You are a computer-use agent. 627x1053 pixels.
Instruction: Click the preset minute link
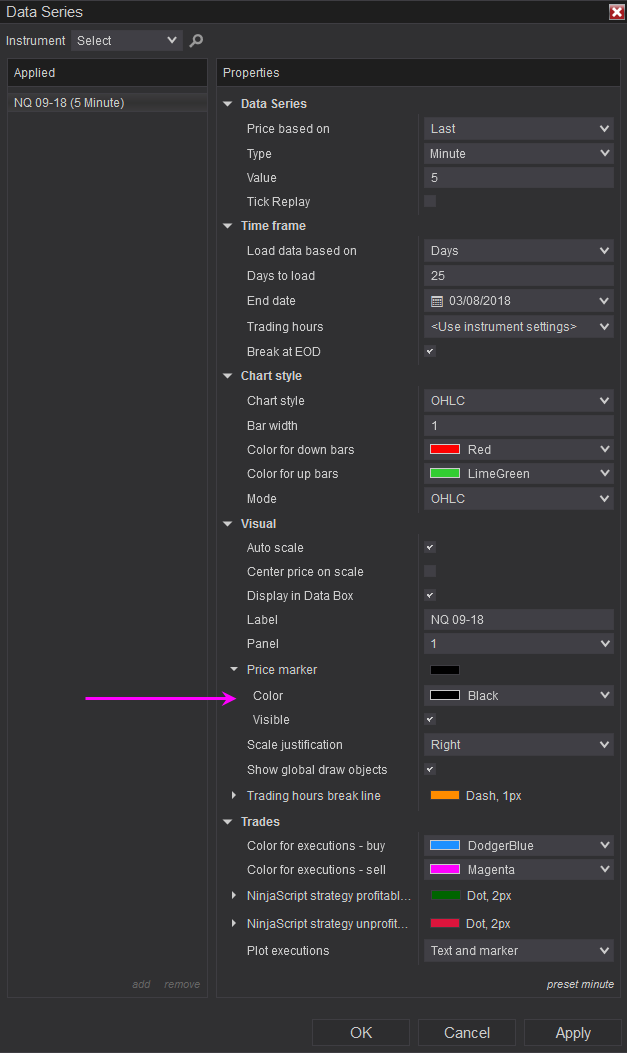tap(580, 985)
